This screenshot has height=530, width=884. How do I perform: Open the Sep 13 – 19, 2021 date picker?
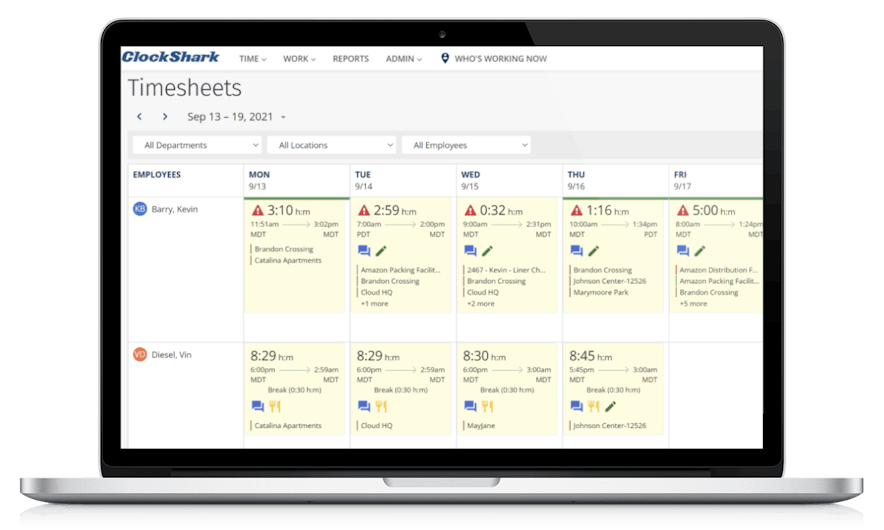236,117
